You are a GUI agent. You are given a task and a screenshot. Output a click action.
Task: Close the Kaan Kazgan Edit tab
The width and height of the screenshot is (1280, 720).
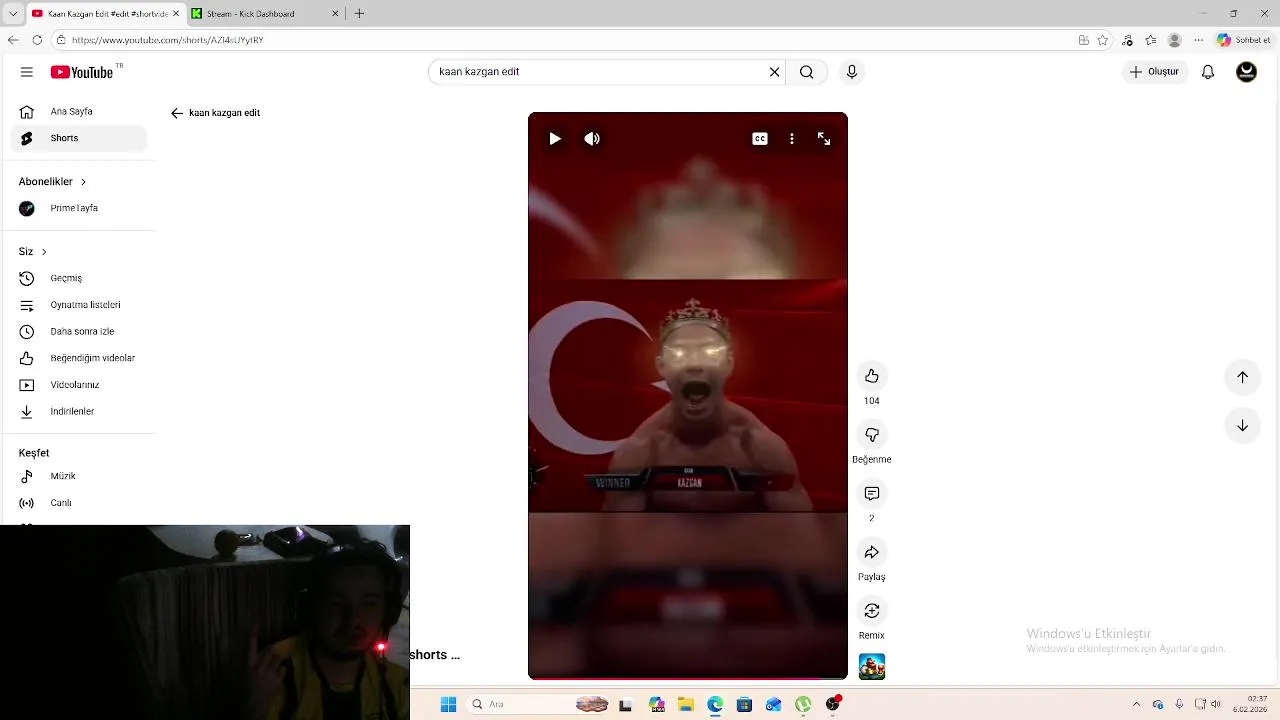point(176,14)
